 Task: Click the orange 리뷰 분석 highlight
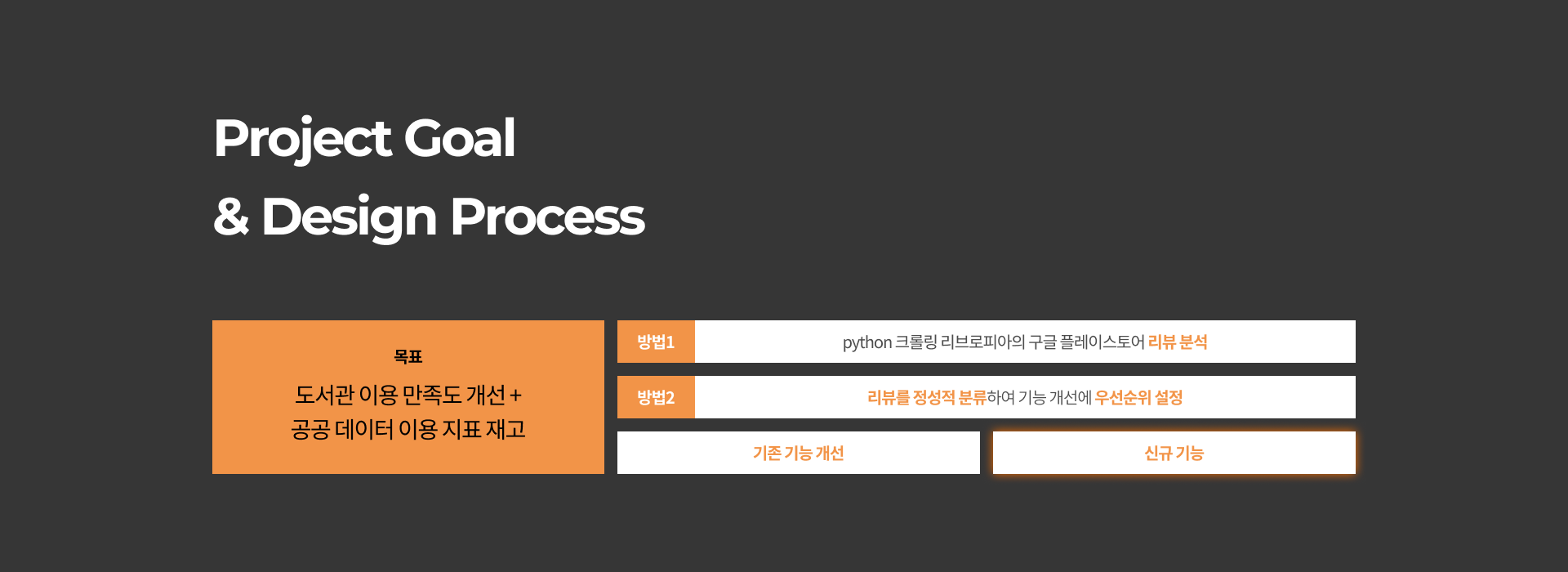coord(1178,342)
